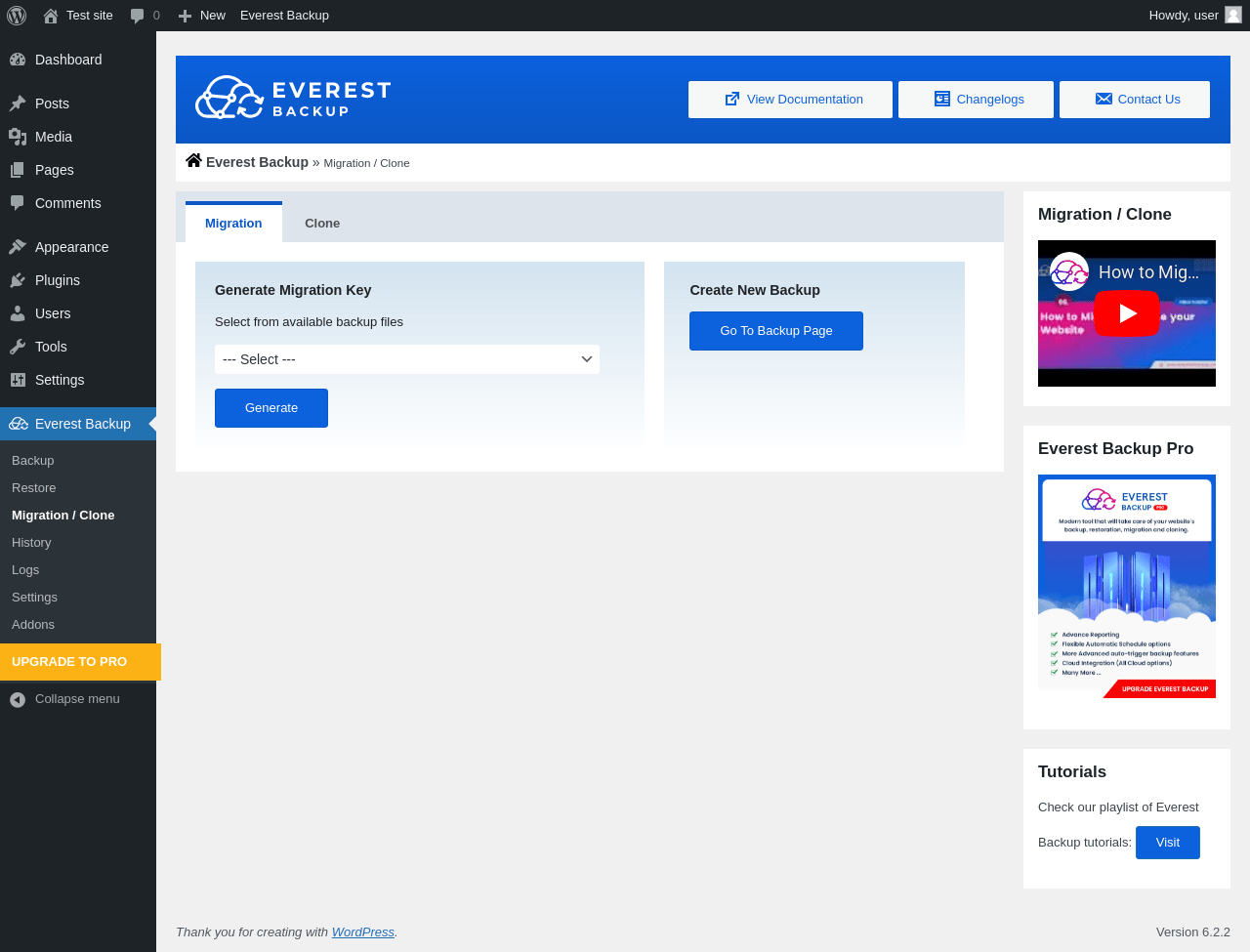Click the Changelogs button
The width and height of the screenshot is (1250, 952).
976,100
